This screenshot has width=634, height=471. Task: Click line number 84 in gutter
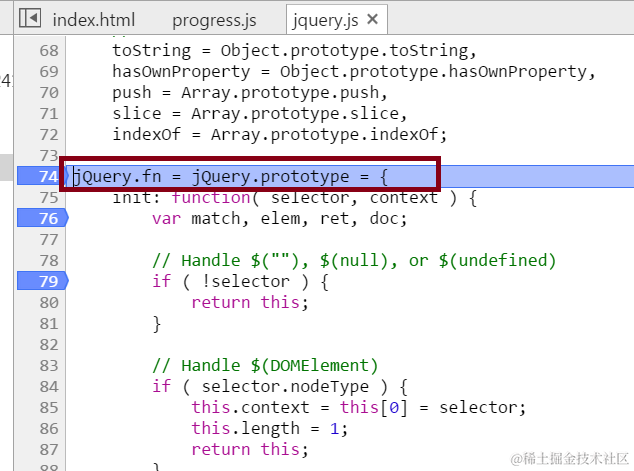pos(49,387)
